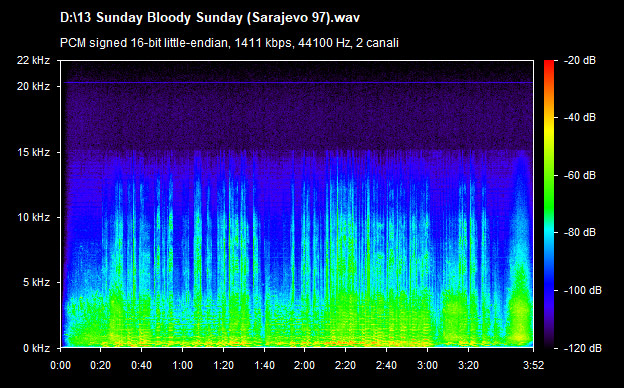Click the 20 kHz frequency label
The height and width of the screenshot is (388, 624).
click(x=33, y=86)
